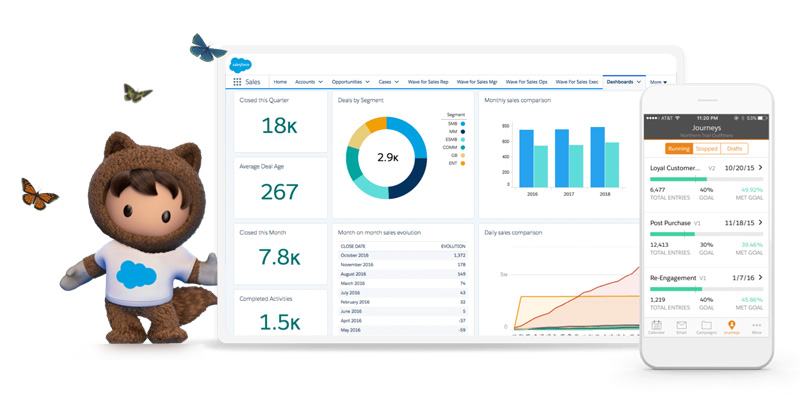Viewport: 800px width, 400px height.
Task: Click the 49.92% met goal value
Action: pyautogui.click(x=752, y=189)
